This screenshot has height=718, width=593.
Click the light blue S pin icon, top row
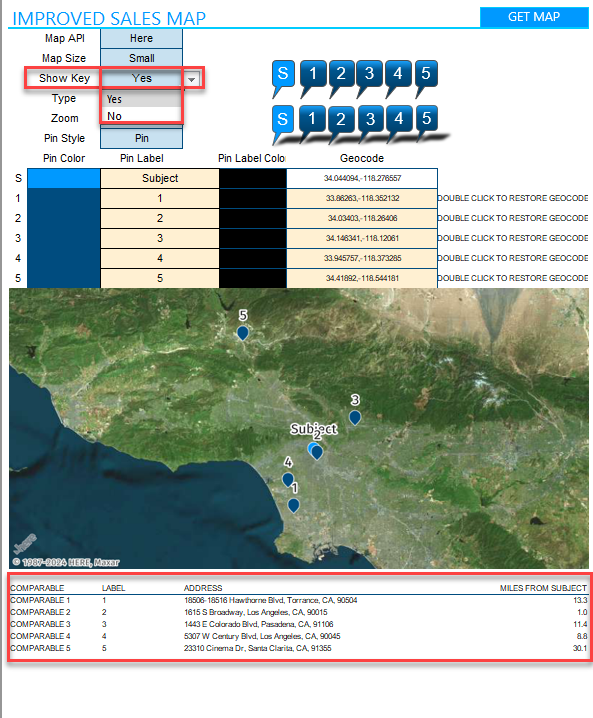pos(283,77)
